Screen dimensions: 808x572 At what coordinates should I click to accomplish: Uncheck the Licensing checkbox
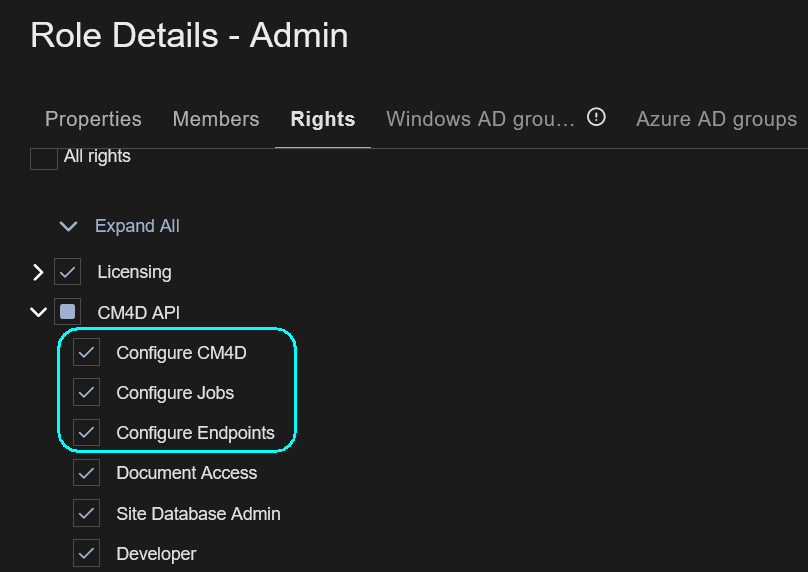pos(68,272)
